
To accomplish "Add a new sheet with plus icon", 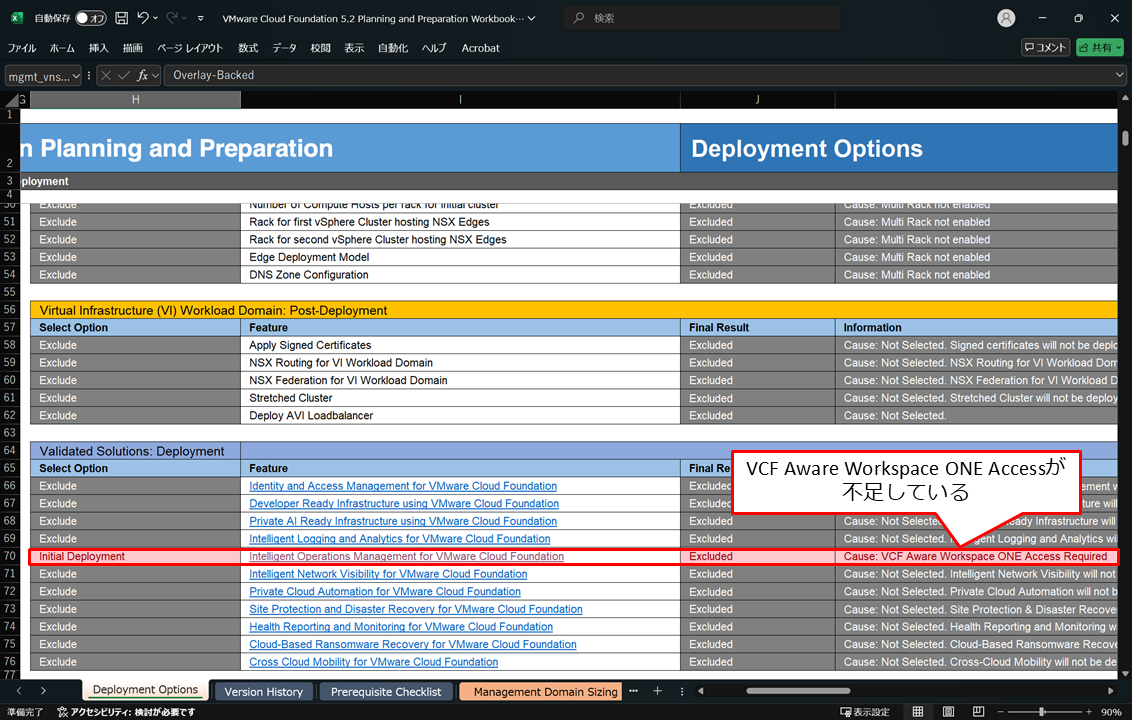I will pyautogui.click(x=657, y=691).
